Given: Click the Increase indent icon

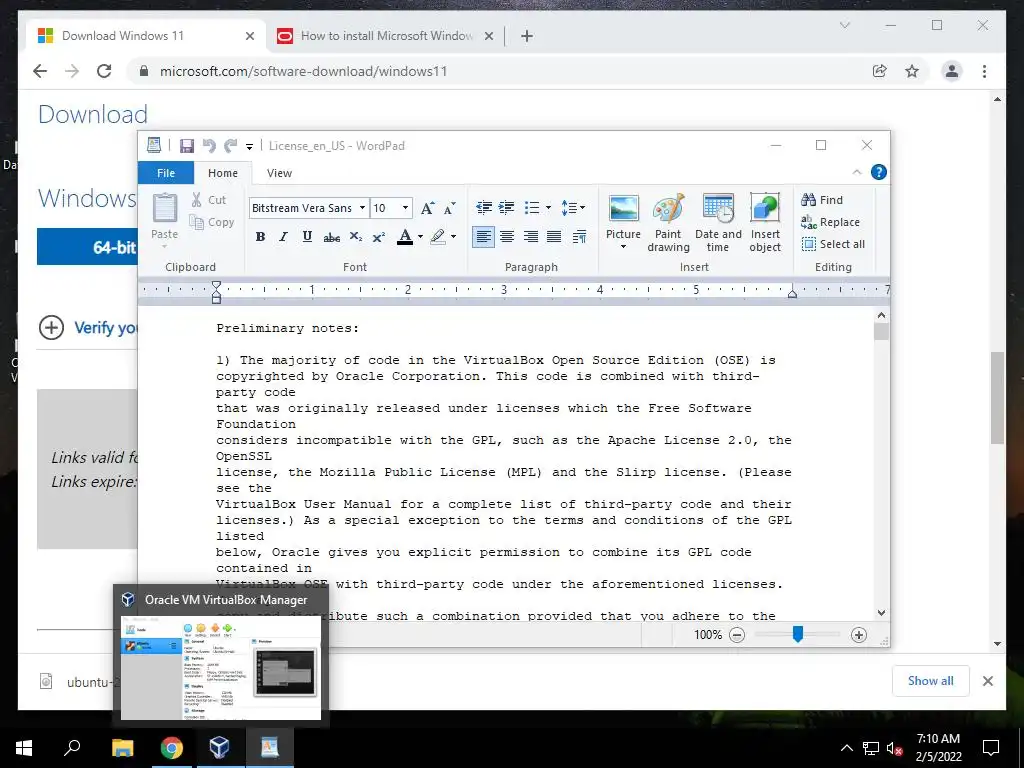Looking at the screenshot, I should [x=507, y=208].
